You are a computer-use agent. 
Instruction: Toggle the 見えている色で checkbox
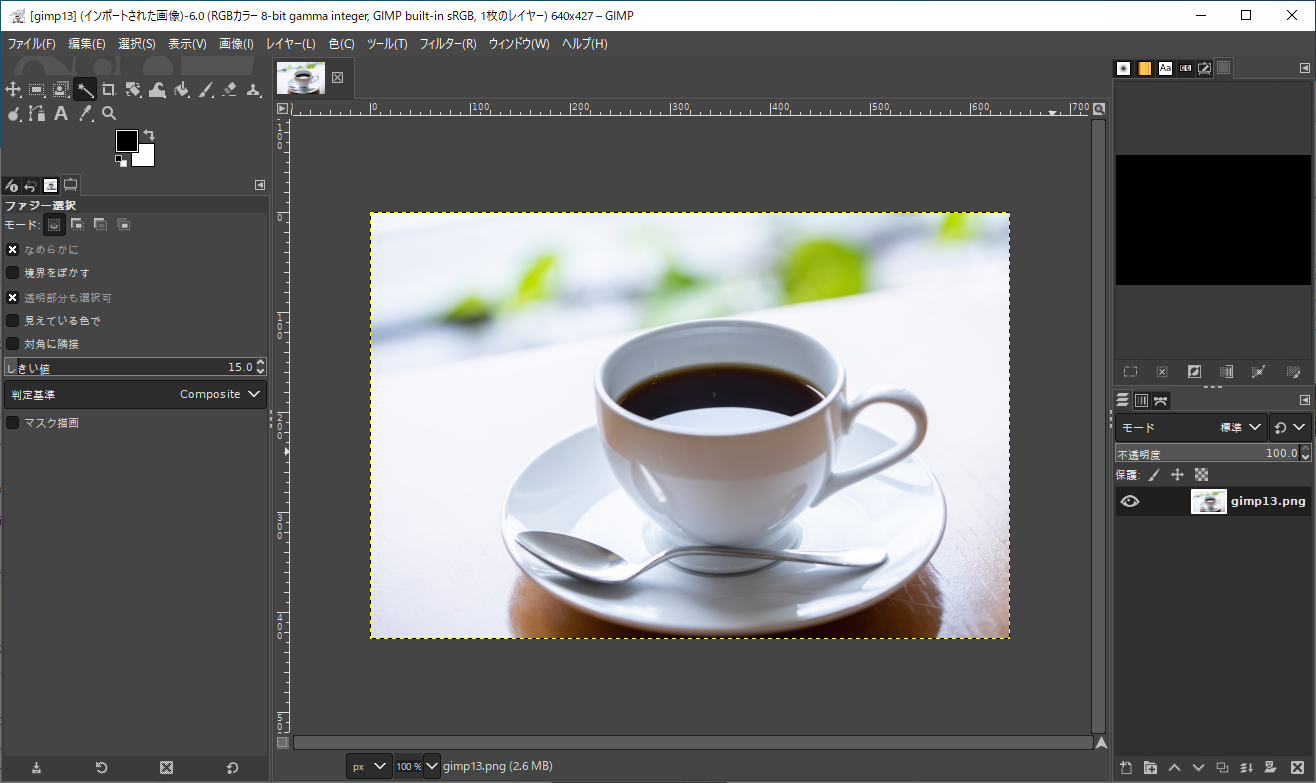(13, 321)
